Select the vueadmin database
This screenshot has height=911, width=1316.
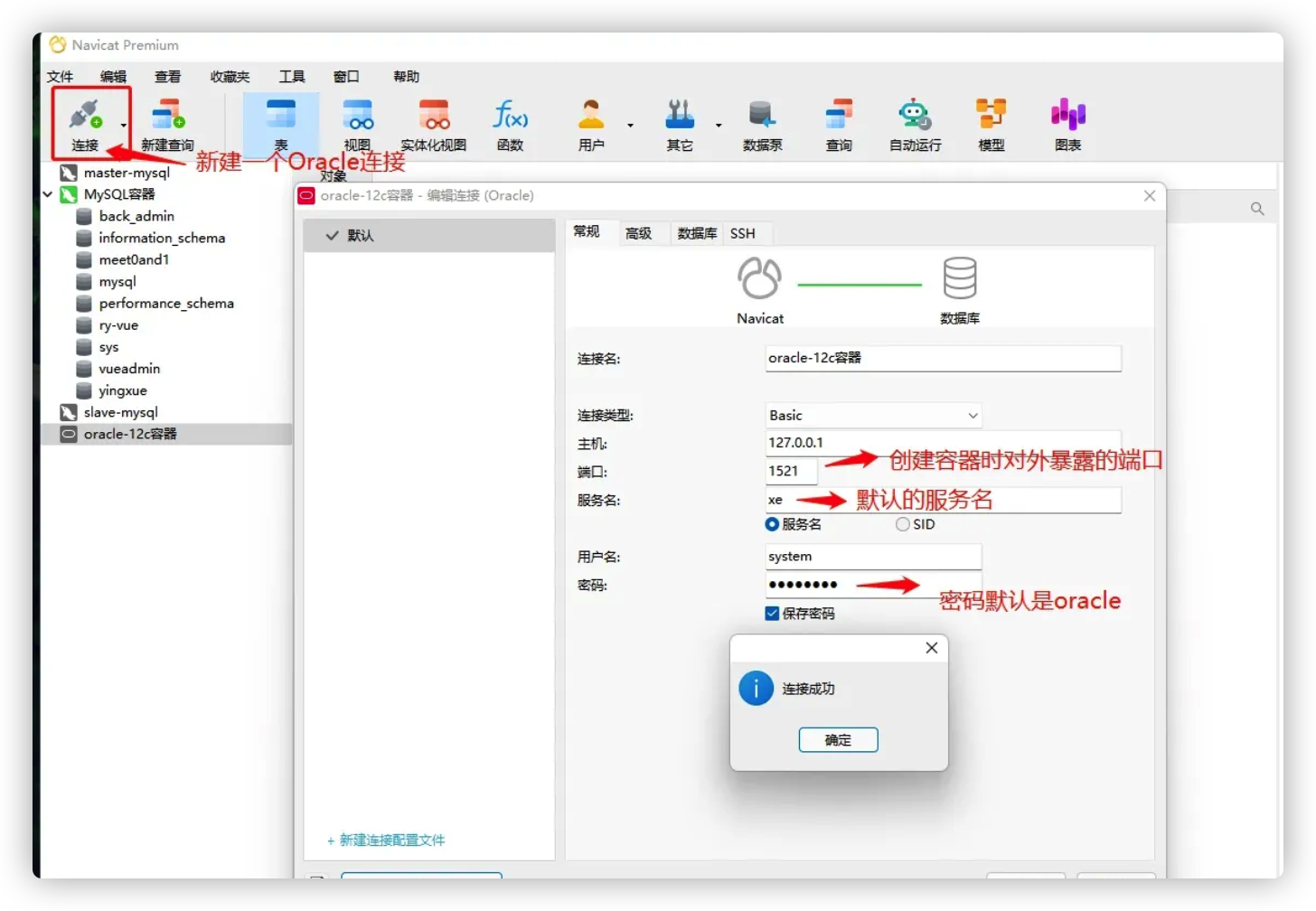pyautogui.click(x=129, y=369)
